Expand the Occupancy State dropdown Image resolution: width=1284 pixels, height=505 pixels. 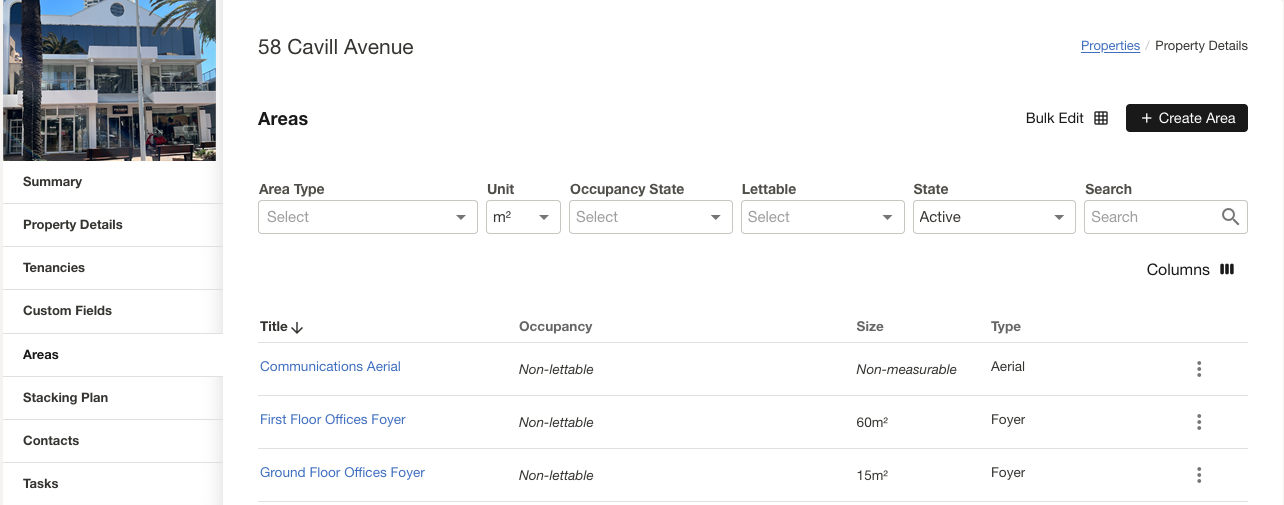coord(650,217)
